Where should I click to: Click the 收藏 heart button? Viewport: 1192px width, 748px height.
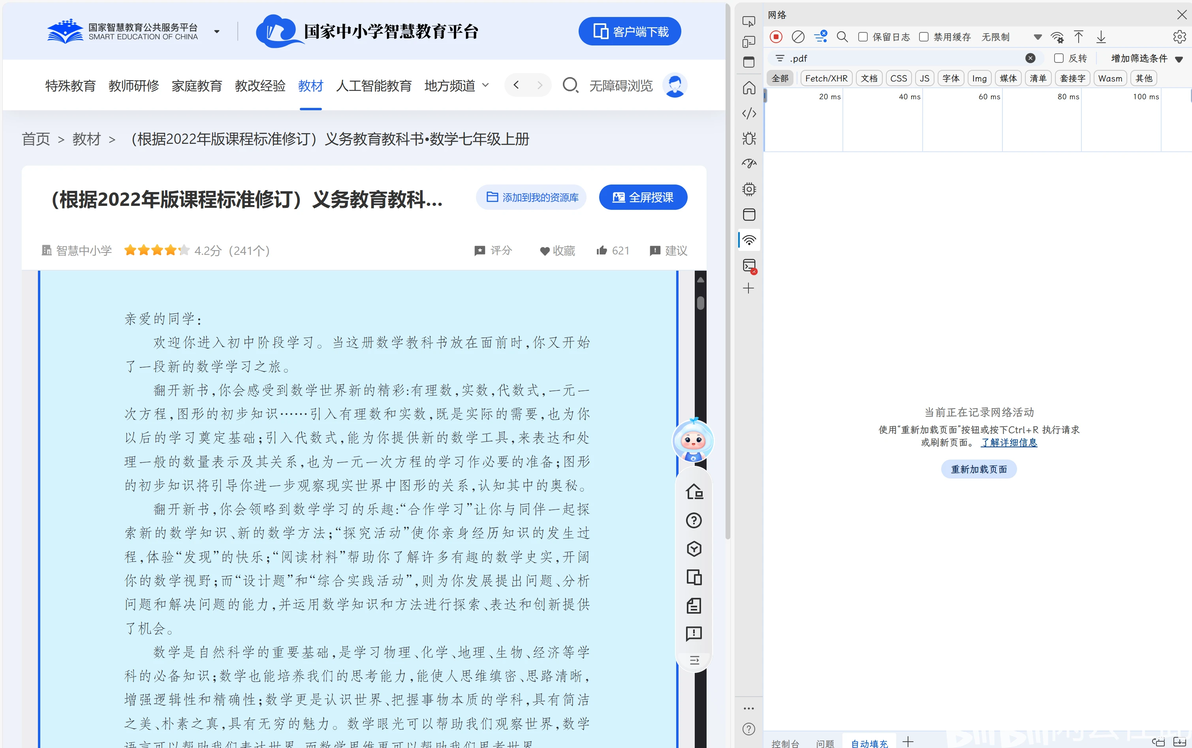point(557,251)
